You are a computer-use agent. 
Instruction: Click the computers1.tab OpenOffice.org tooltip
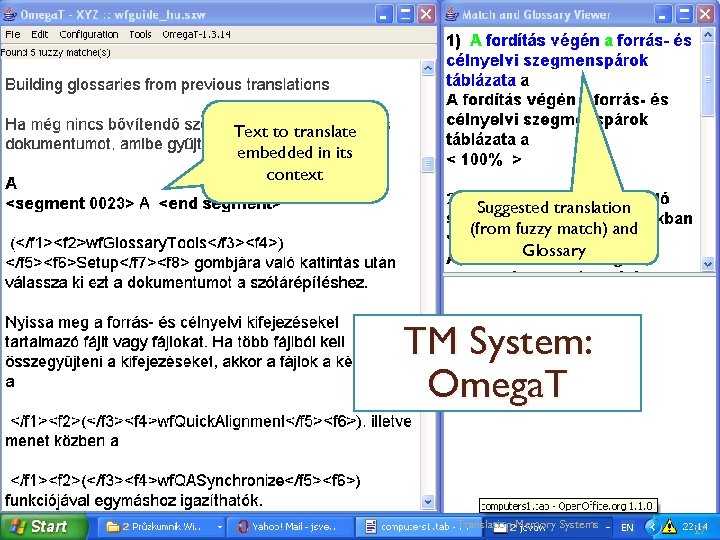pyautogui.click(x=568, y=506)
